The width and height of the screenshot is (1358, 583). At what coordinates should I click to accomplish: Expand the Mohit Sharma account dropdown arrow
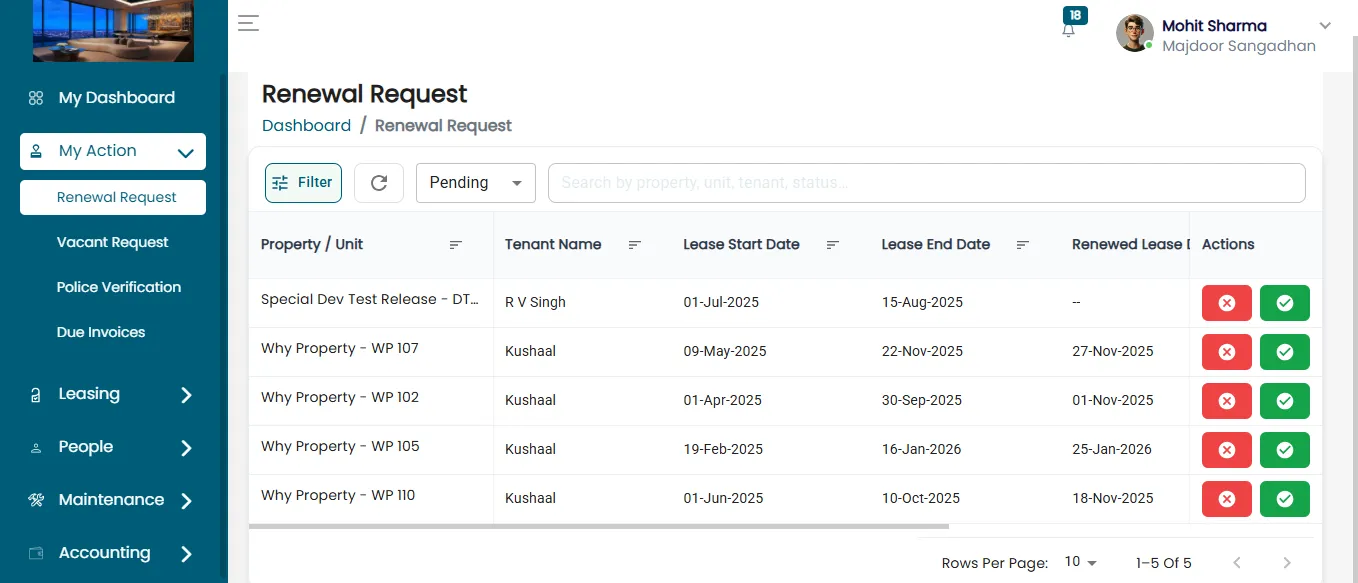point(1326,26)
